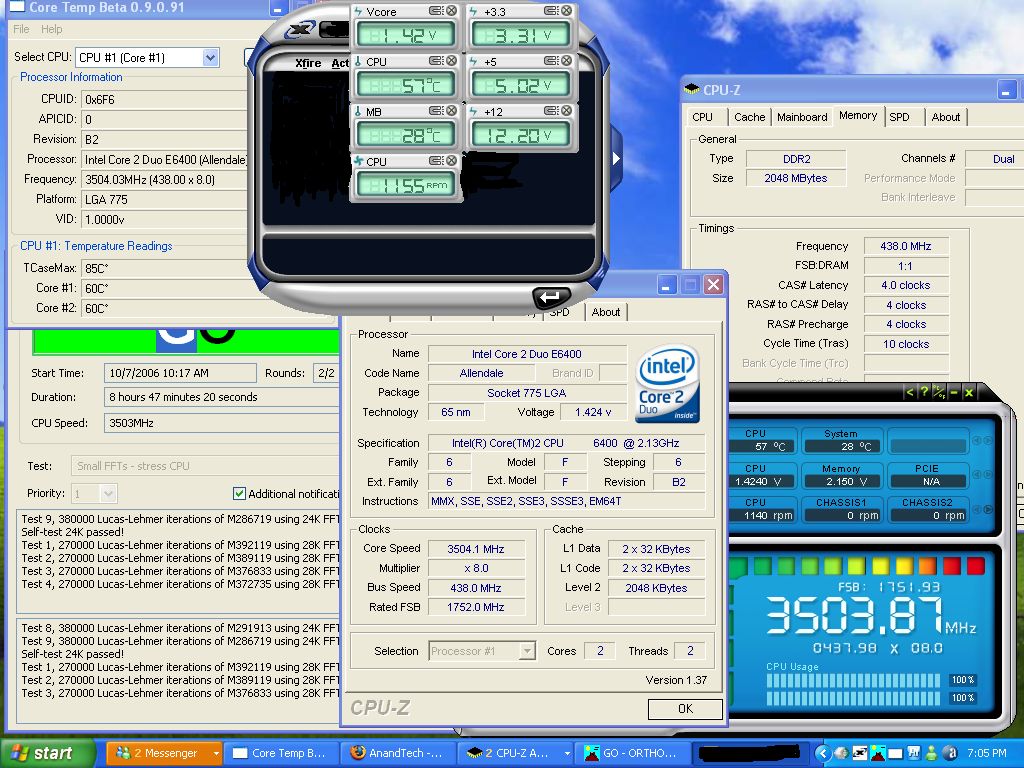Open settings icon on +3.3 sensor widget
The height and width of the screenshot is (768, 1024).
(x=551, y=11)
